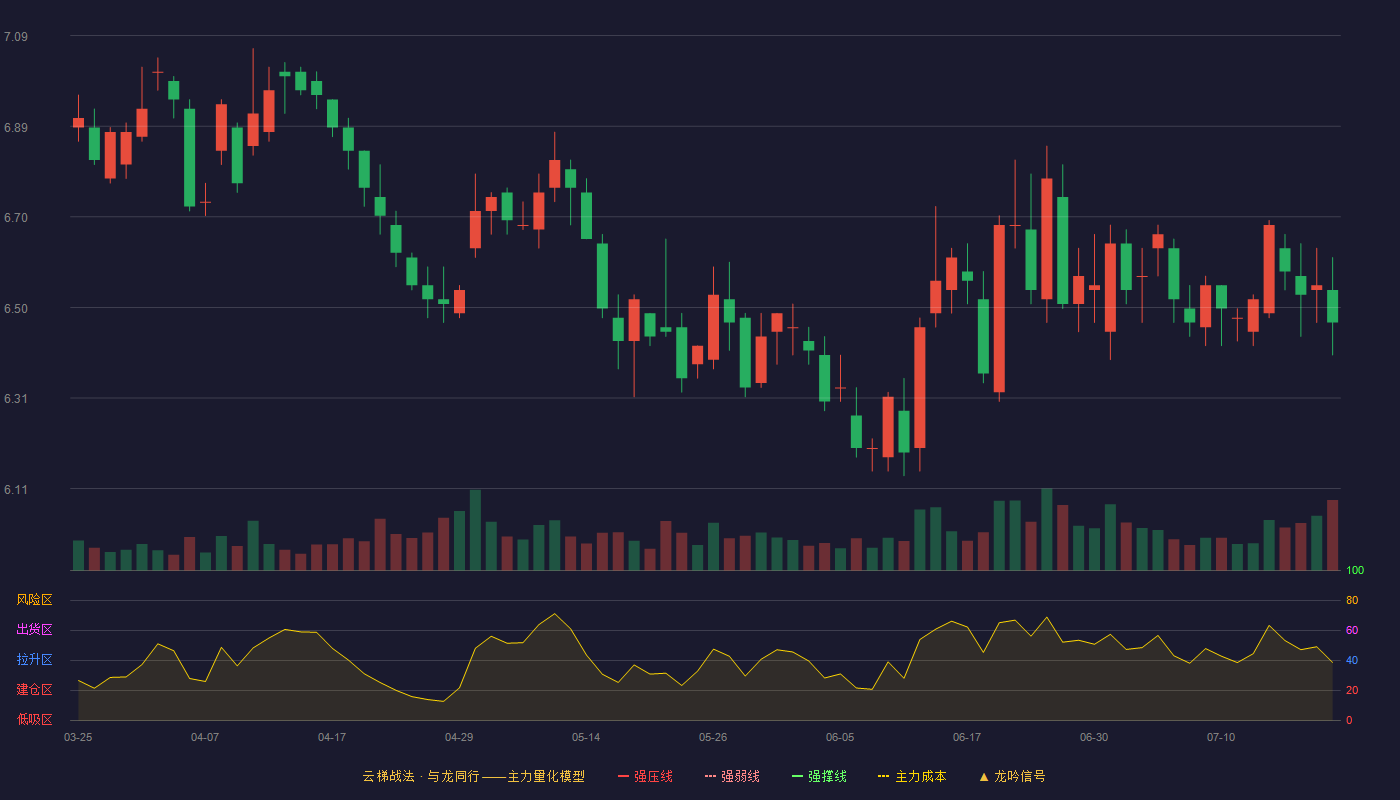The height and width of the screenshot is (800, 1400).
Task: Click the 低吸区 zone label
Action: tap(34, 719)
